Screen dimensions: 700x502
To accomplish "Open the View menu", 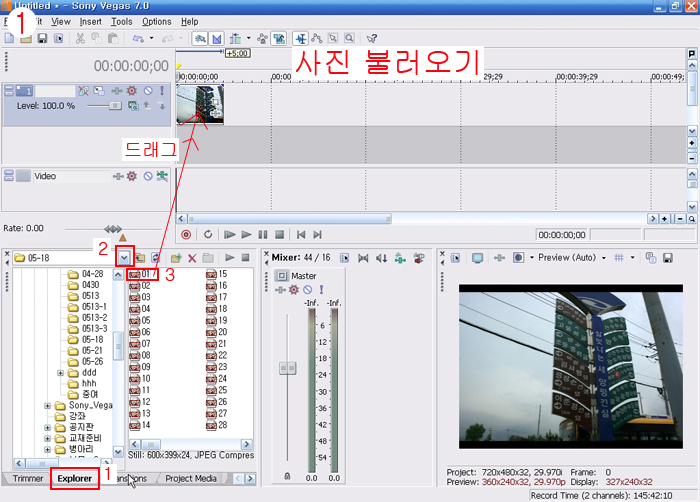I will point(61,21).
